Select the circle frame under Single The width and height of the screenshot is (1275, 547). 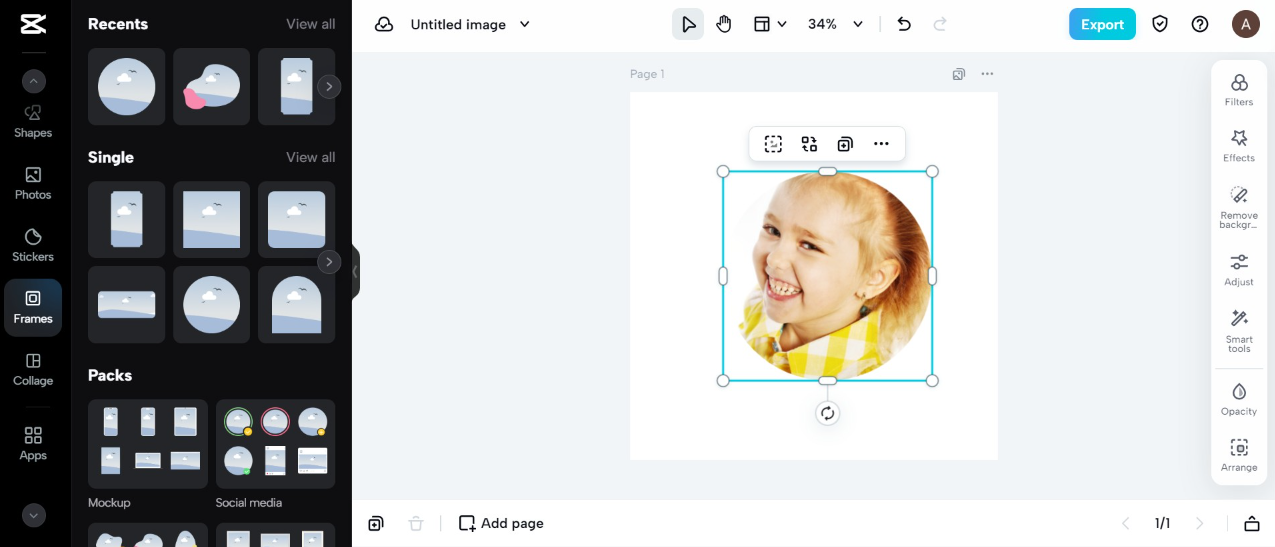click(211, 304)
